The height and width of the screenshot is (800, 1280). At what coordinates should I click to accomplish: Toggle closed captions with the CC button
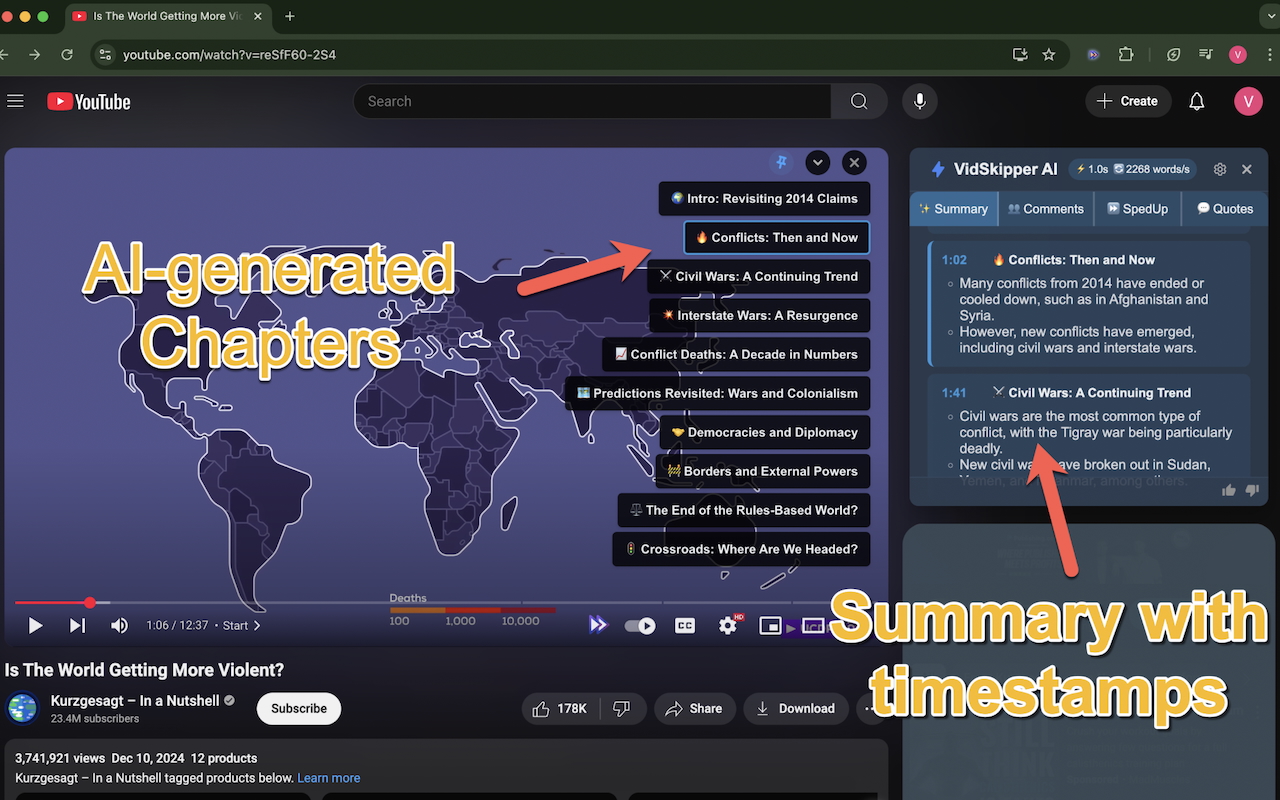[685, 625]
